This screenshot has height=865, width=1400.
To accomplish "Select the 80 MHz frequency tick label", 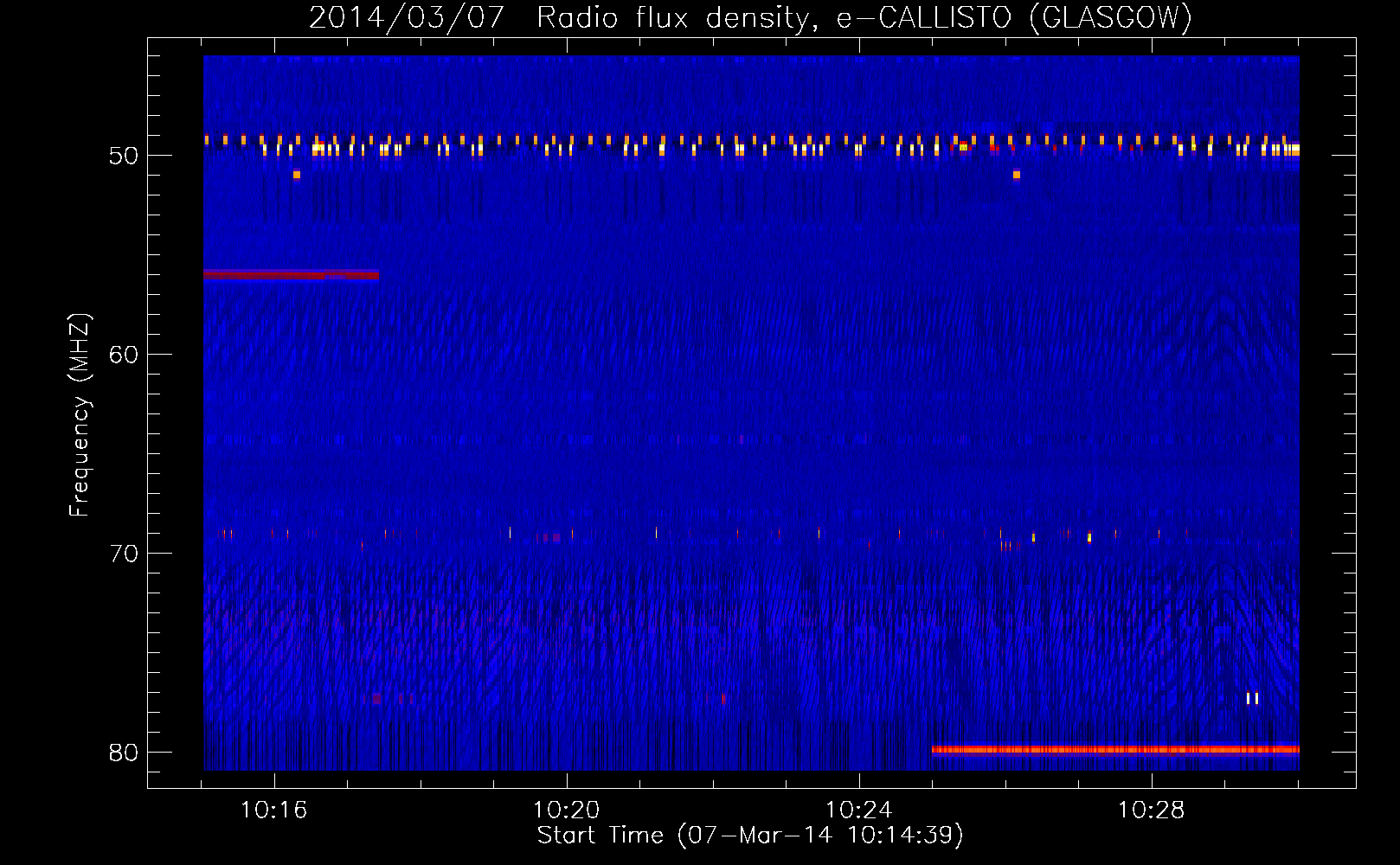I will coord(124,753).
